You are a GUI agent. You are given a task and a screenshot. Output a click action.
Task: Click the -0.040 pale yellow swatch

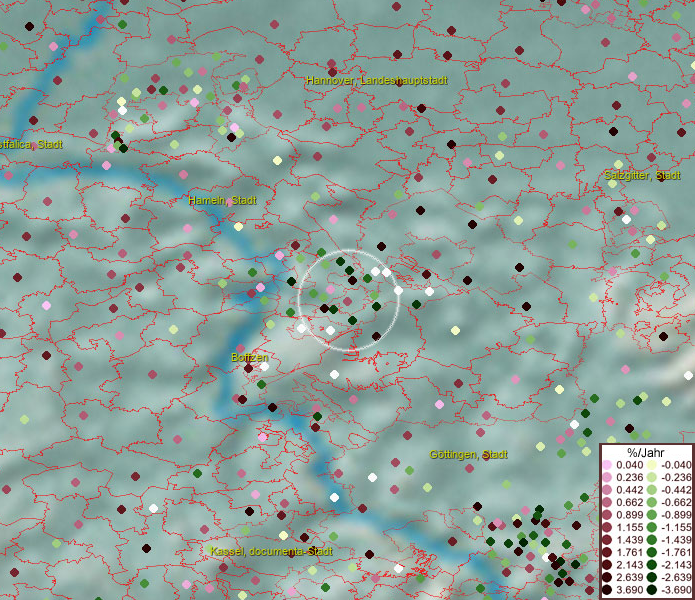(652, 465)
